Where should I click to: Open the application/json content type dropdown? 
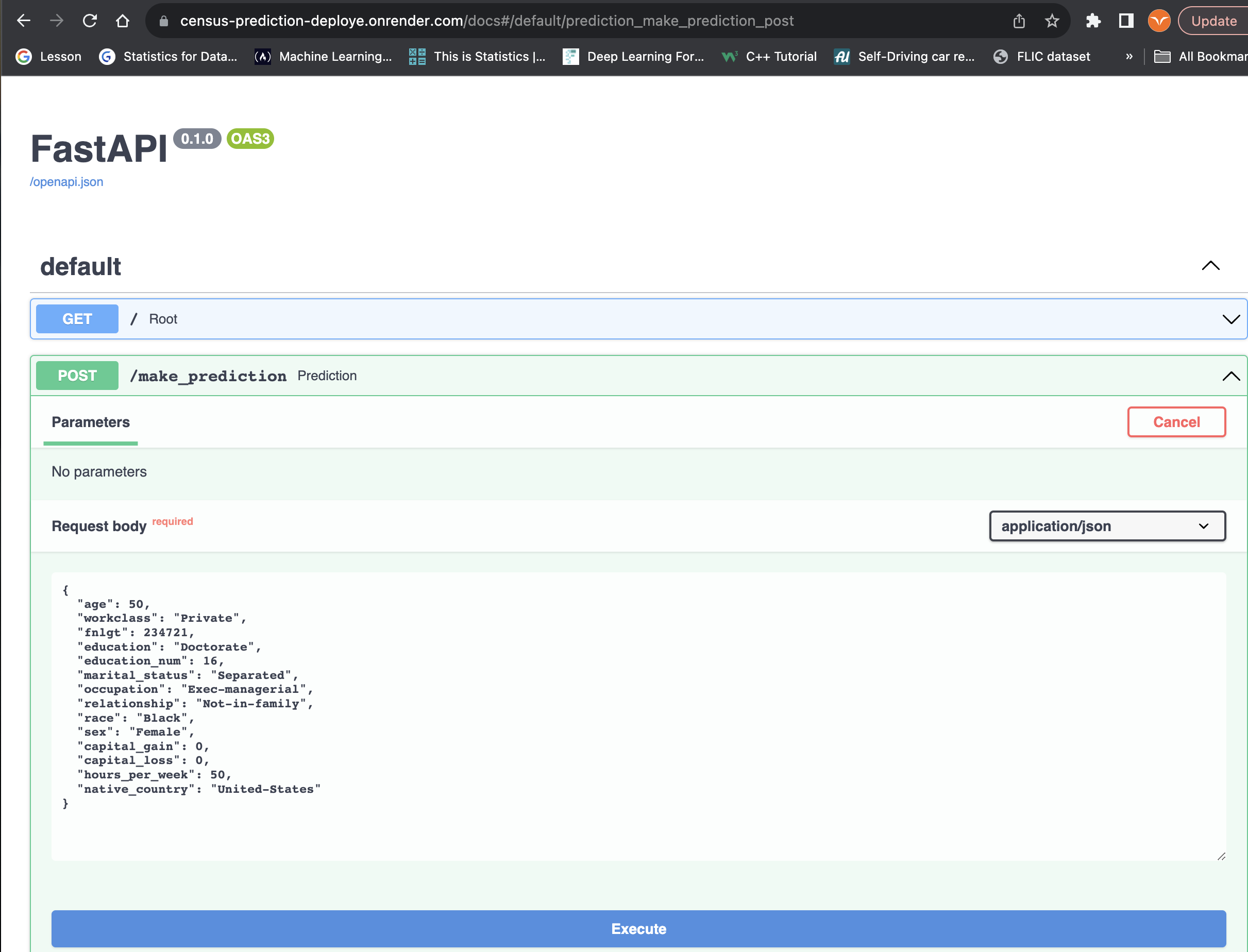click(x=1107, y=526)
